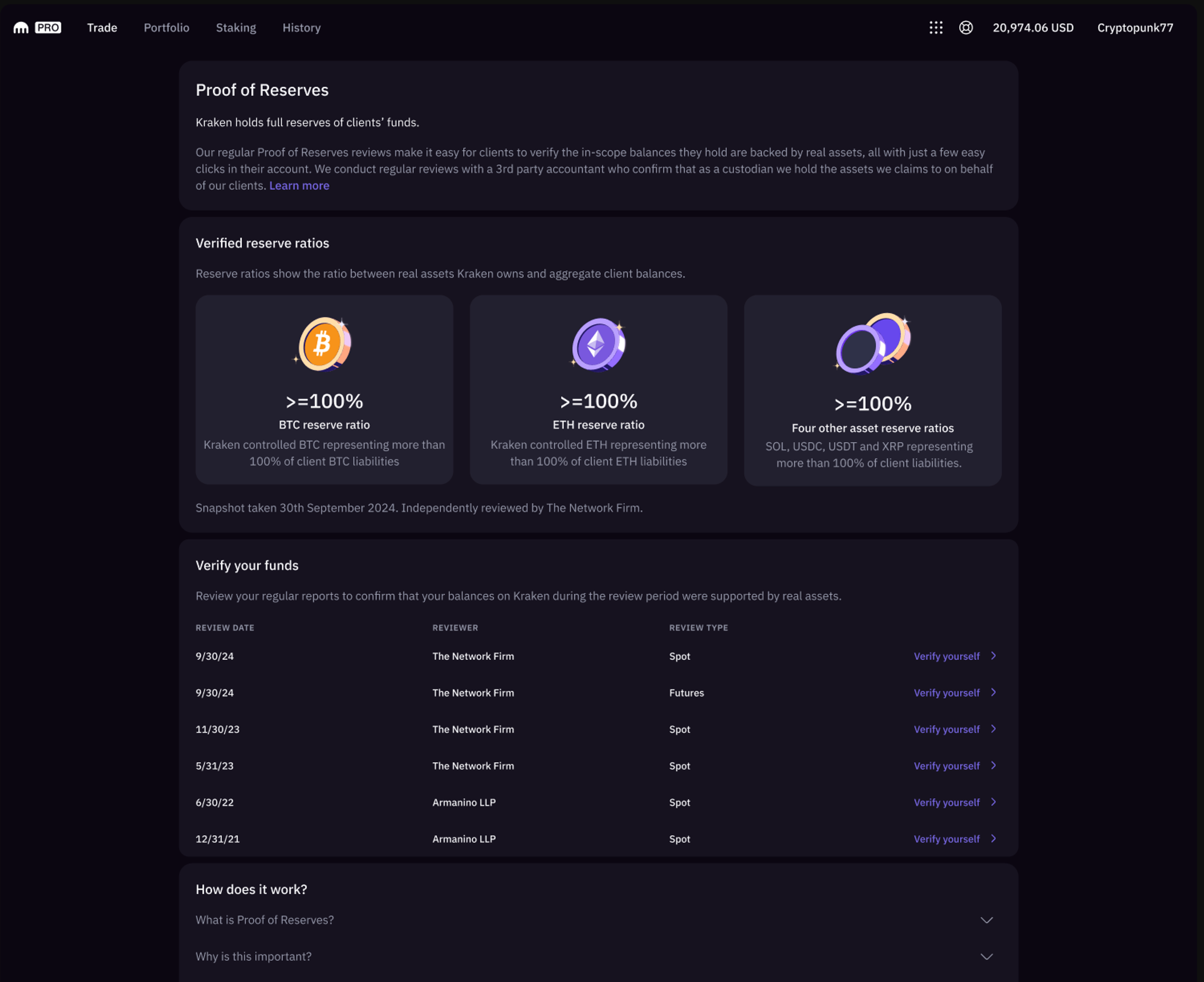
Task: Expand the What is Proof of Reserves? section
Action: point(987,920)
